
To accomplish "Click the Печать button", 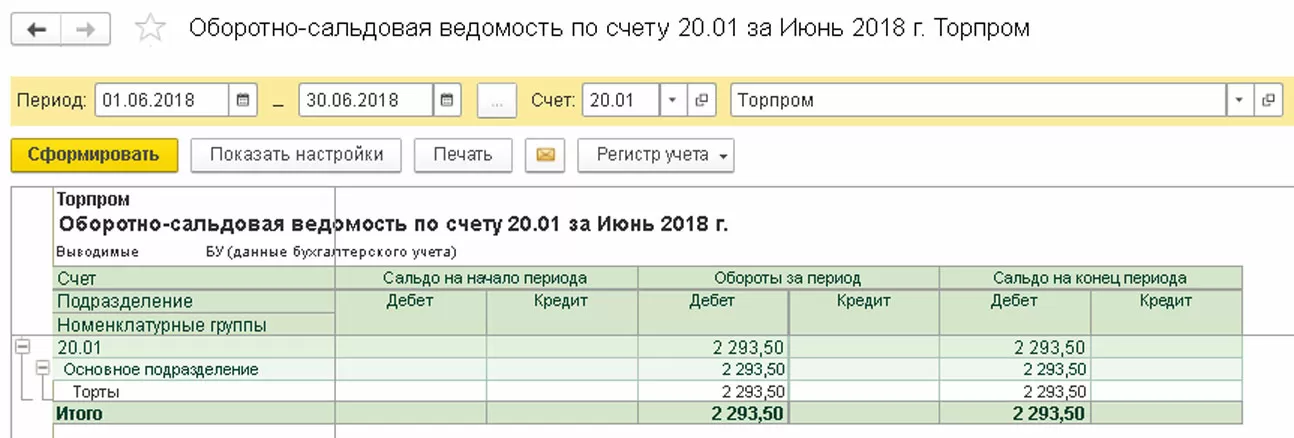I will tap(462, 155).
